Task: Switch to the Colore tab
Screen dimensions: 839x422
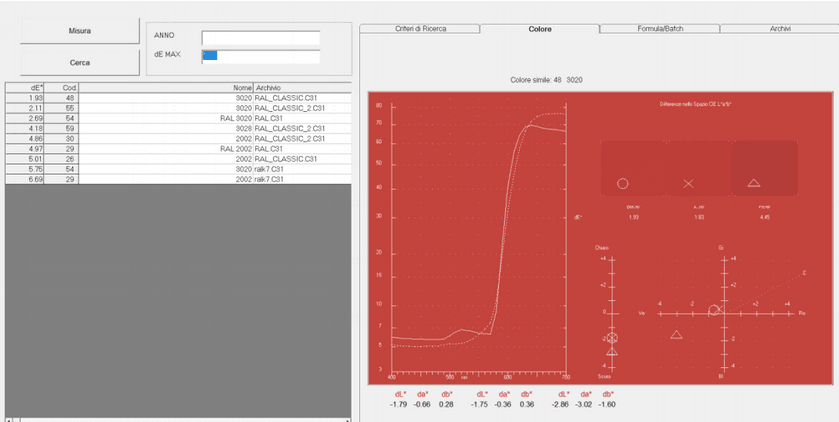Action: point(540,29)
